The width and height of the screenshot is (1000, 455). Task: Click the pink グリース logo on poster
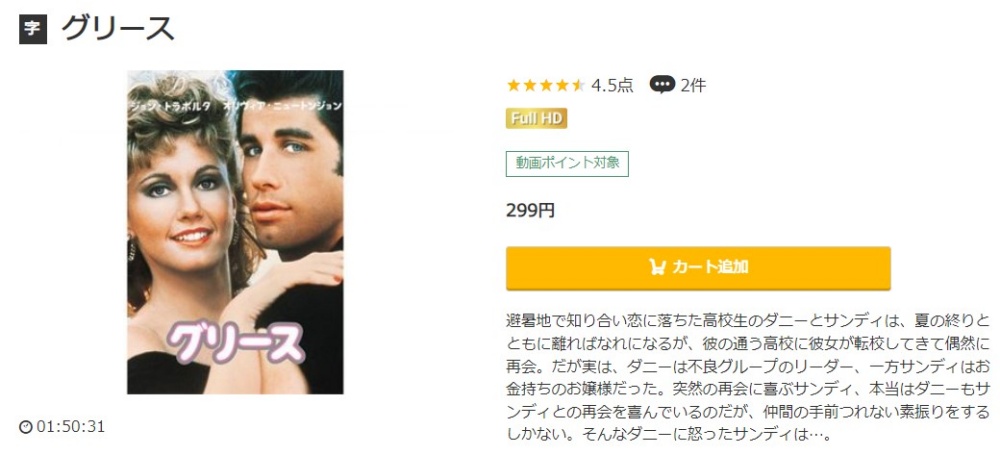point(235,343)
